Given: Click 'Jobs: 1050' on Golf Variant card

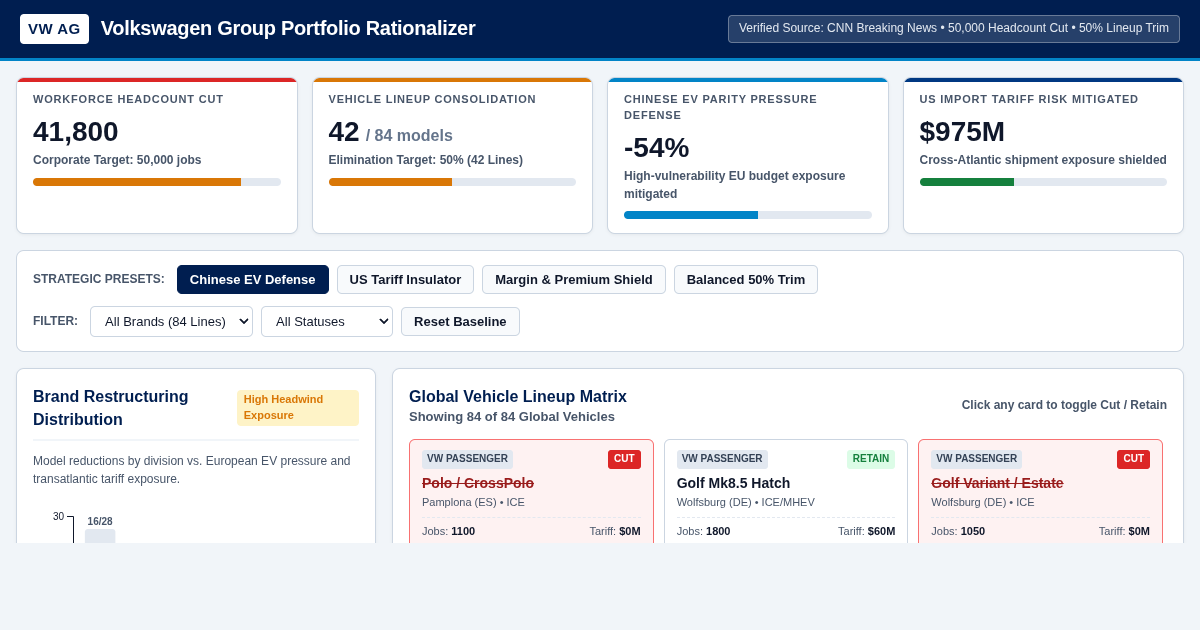Looking at the screenshot, I should (958, 531).
